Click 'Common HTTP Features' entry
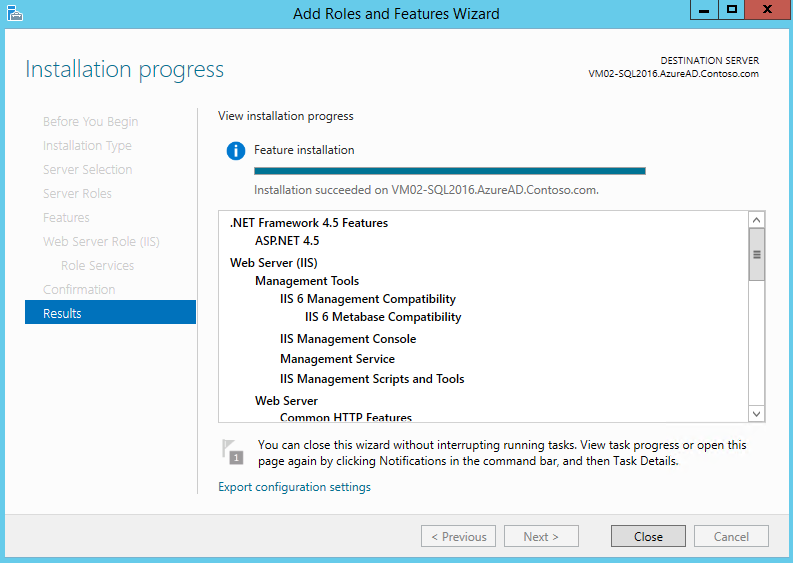 pyautogui.click(x=346, y=417)
